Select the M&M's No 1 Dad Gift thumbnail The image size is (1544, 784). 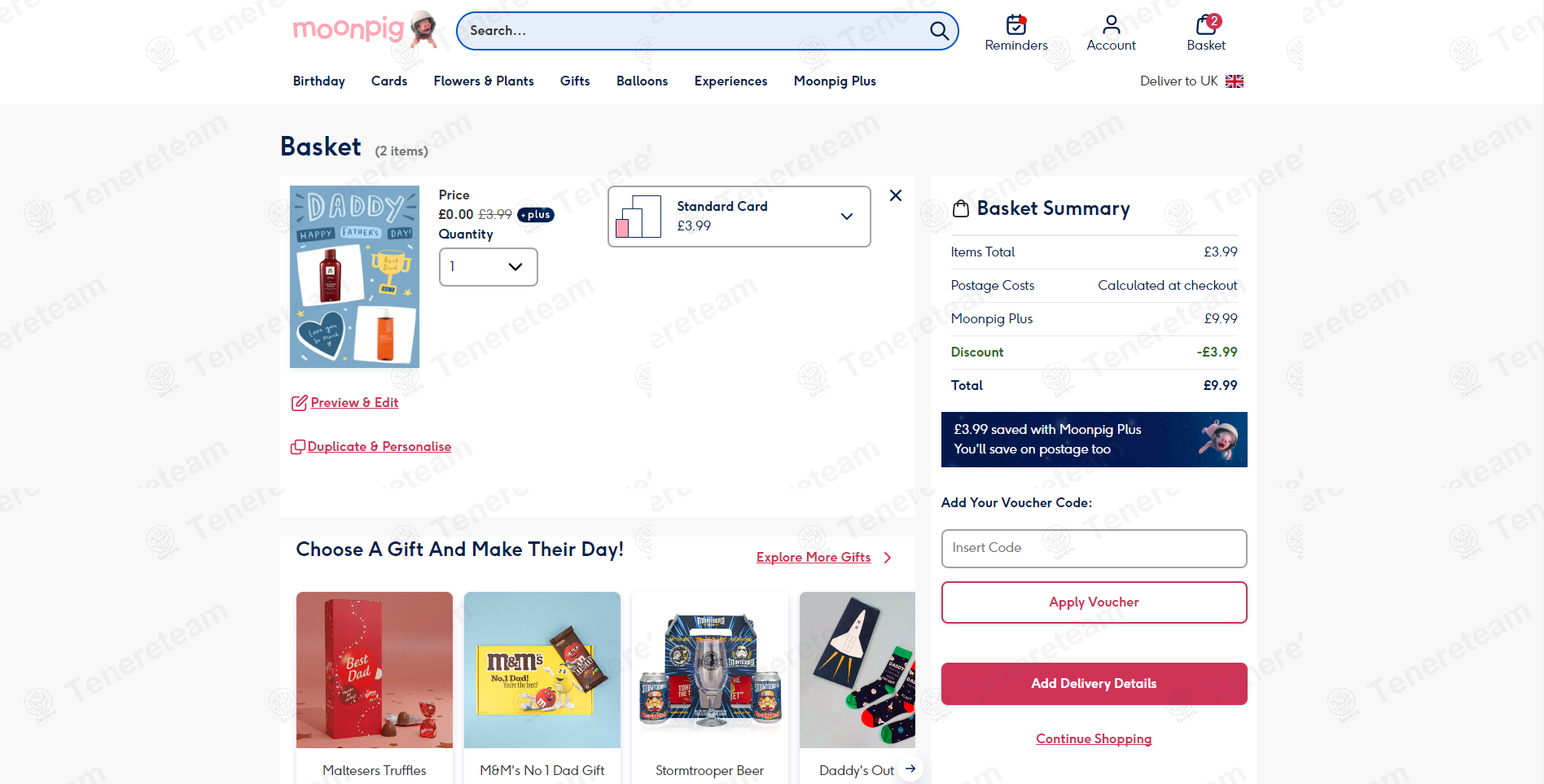point(542,670)
